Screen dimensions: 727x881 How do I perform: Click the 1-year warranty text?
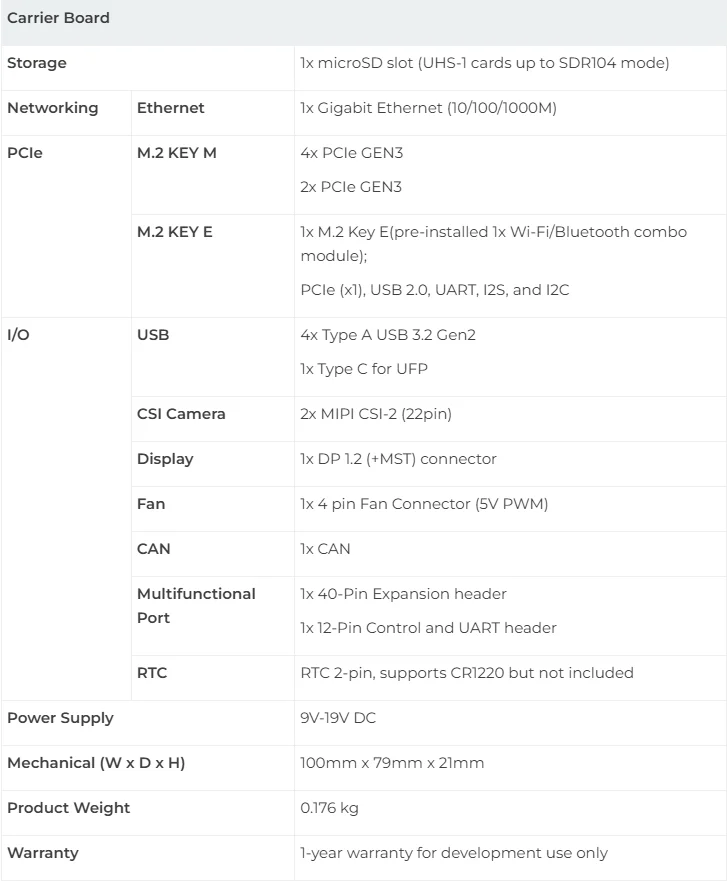pyautogui.click(x=454, y=853)
